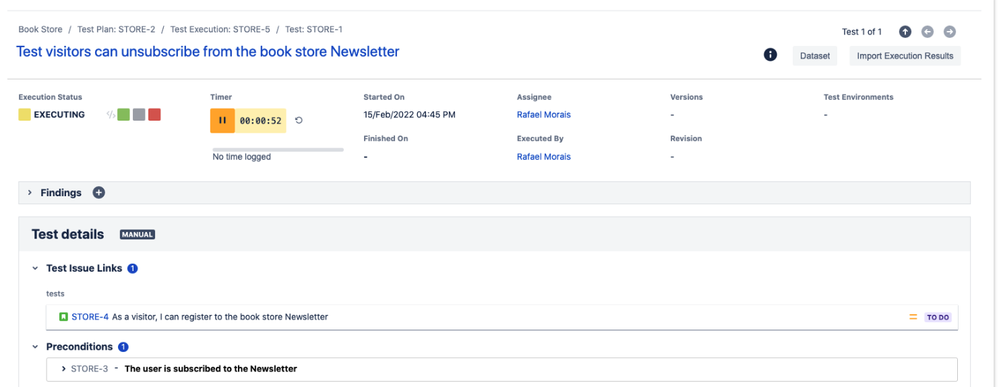Click the Test 1 of 1 counter
Viewport: 999px width, 387px height.
tap(862, 31)
